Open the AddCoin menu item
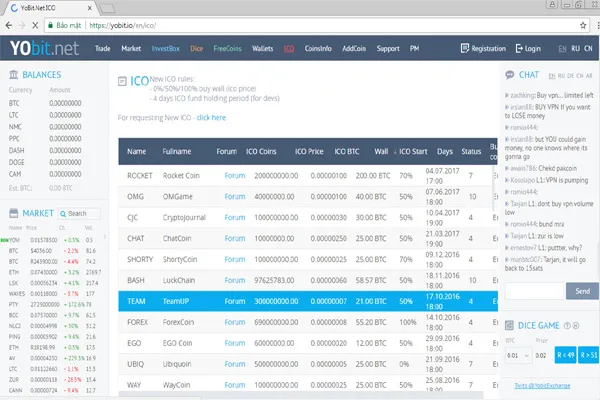Image resolution: width=600 pixels, height=400 pixels. tap(354, 49)
